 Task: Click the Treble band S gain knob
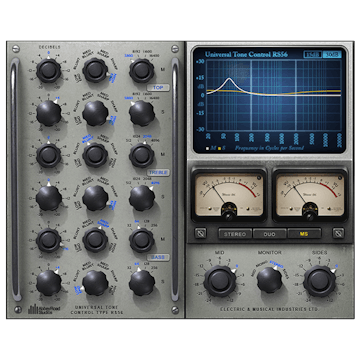tap(49, 198)
